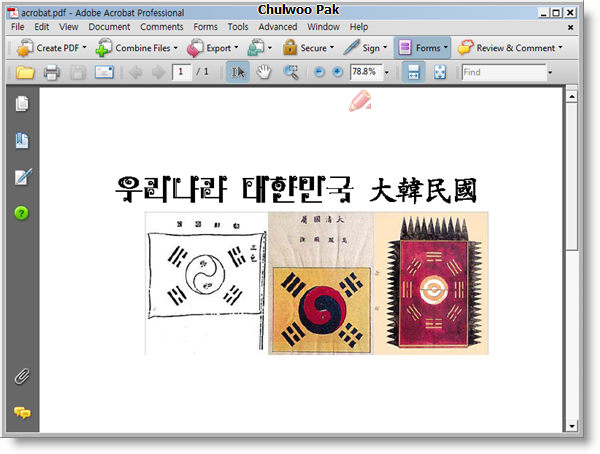Screen dimensions: 600x454
Task: Select the Marquee Zoom tool
Action: 291,72
